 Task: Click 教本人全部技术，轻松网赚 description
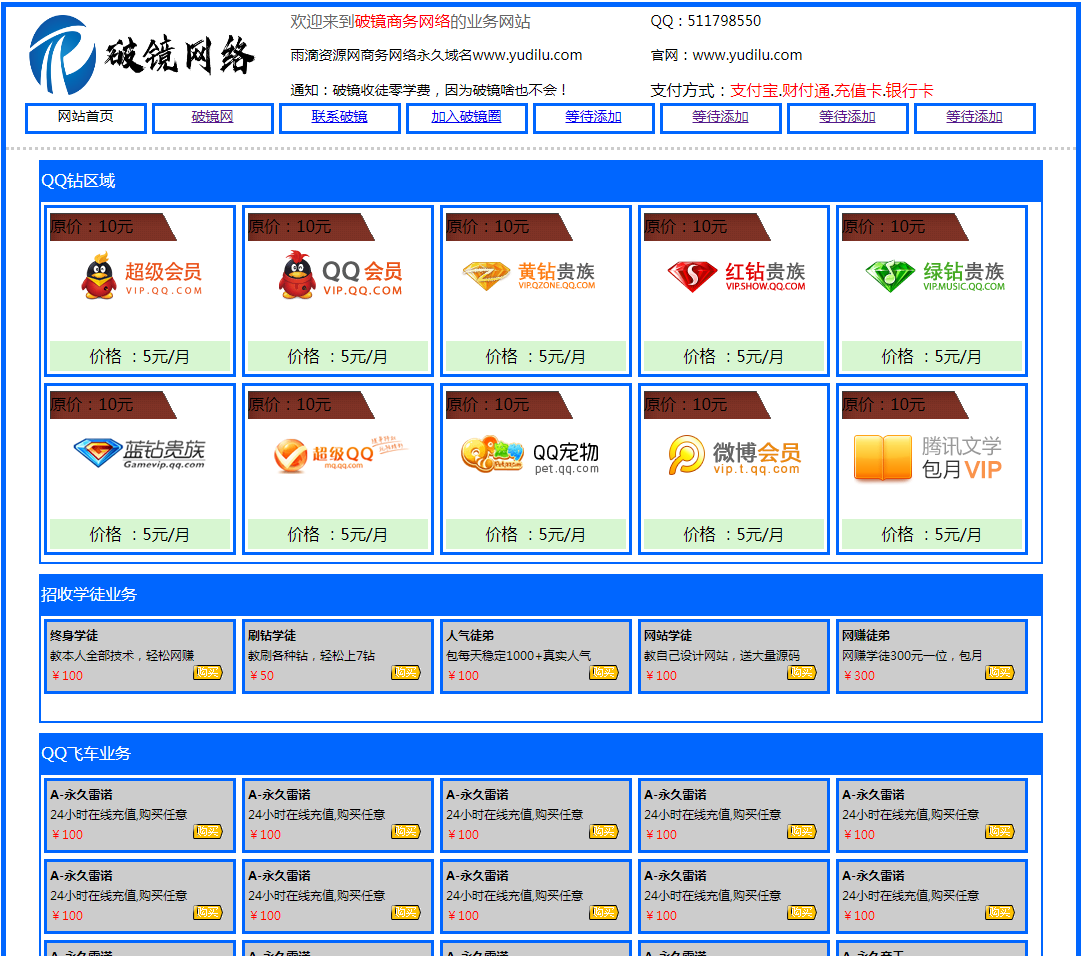122,656
